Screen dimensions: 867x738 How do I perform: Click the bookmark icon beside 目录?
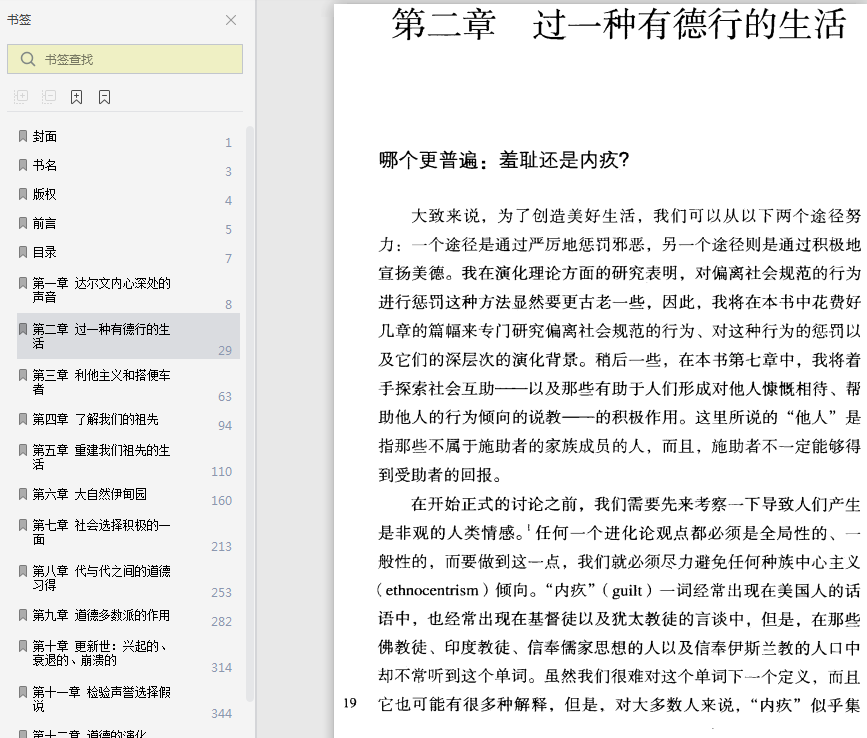[23, 252]
